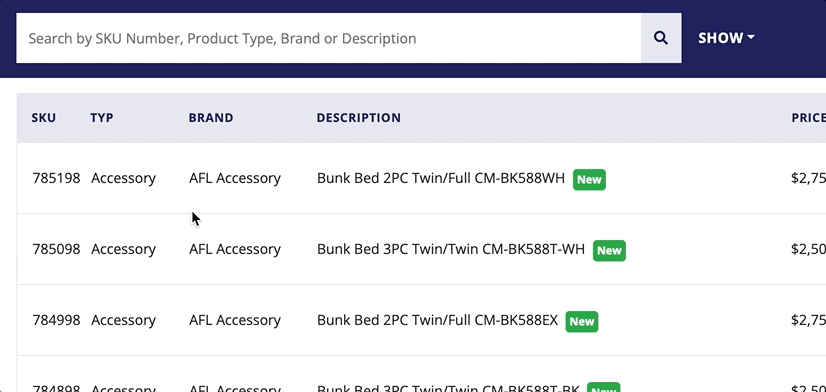Sort by the SKU column header

(44, 117)
